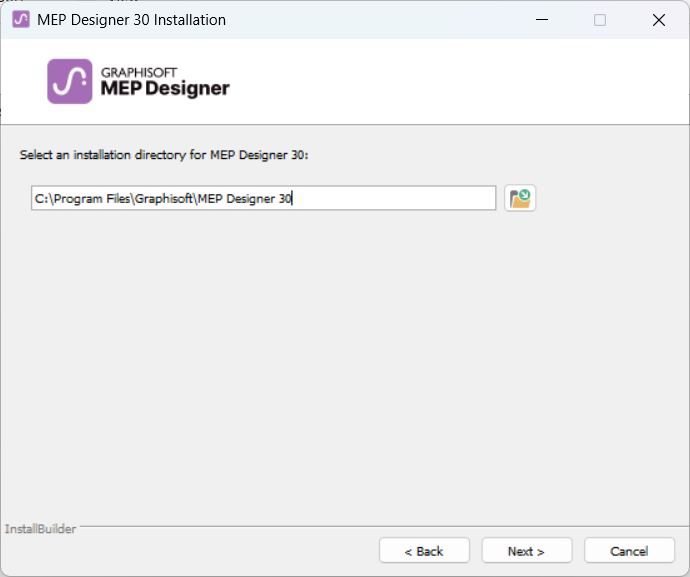
Task: Click the "MEP Designer 30 Installation" window title
Action: tap(131, 20)
